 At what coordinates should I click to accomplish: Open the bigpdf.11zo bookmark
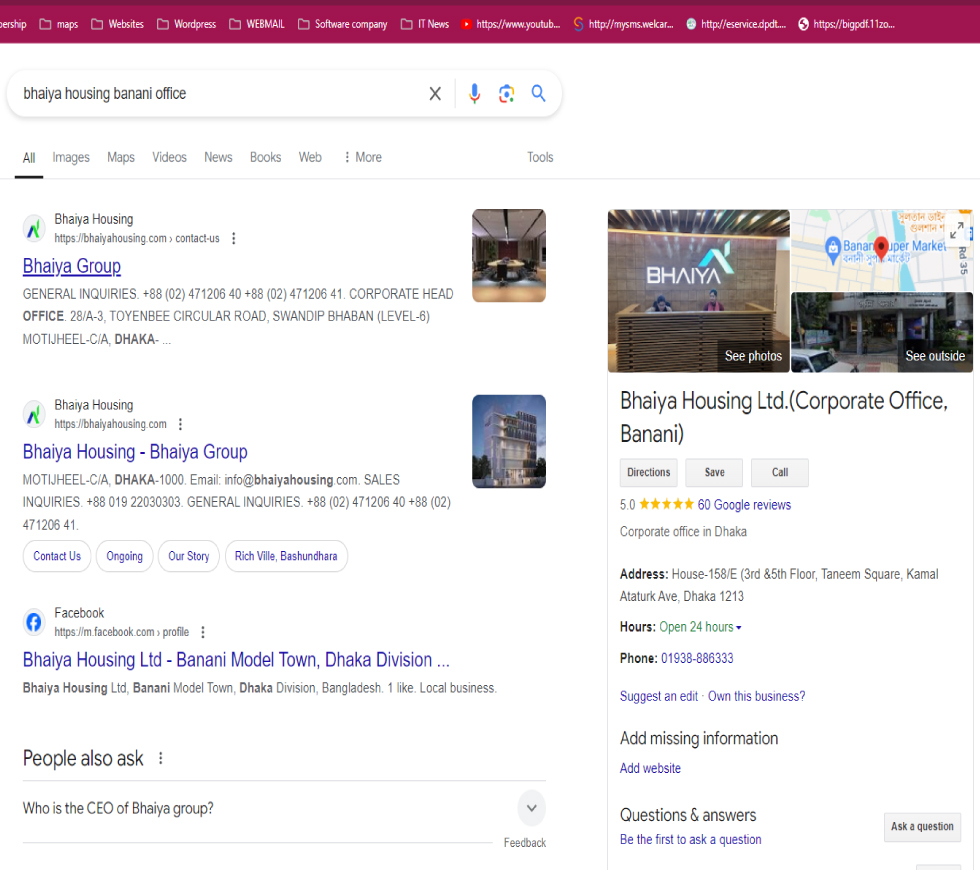click(x=846, y=24)
